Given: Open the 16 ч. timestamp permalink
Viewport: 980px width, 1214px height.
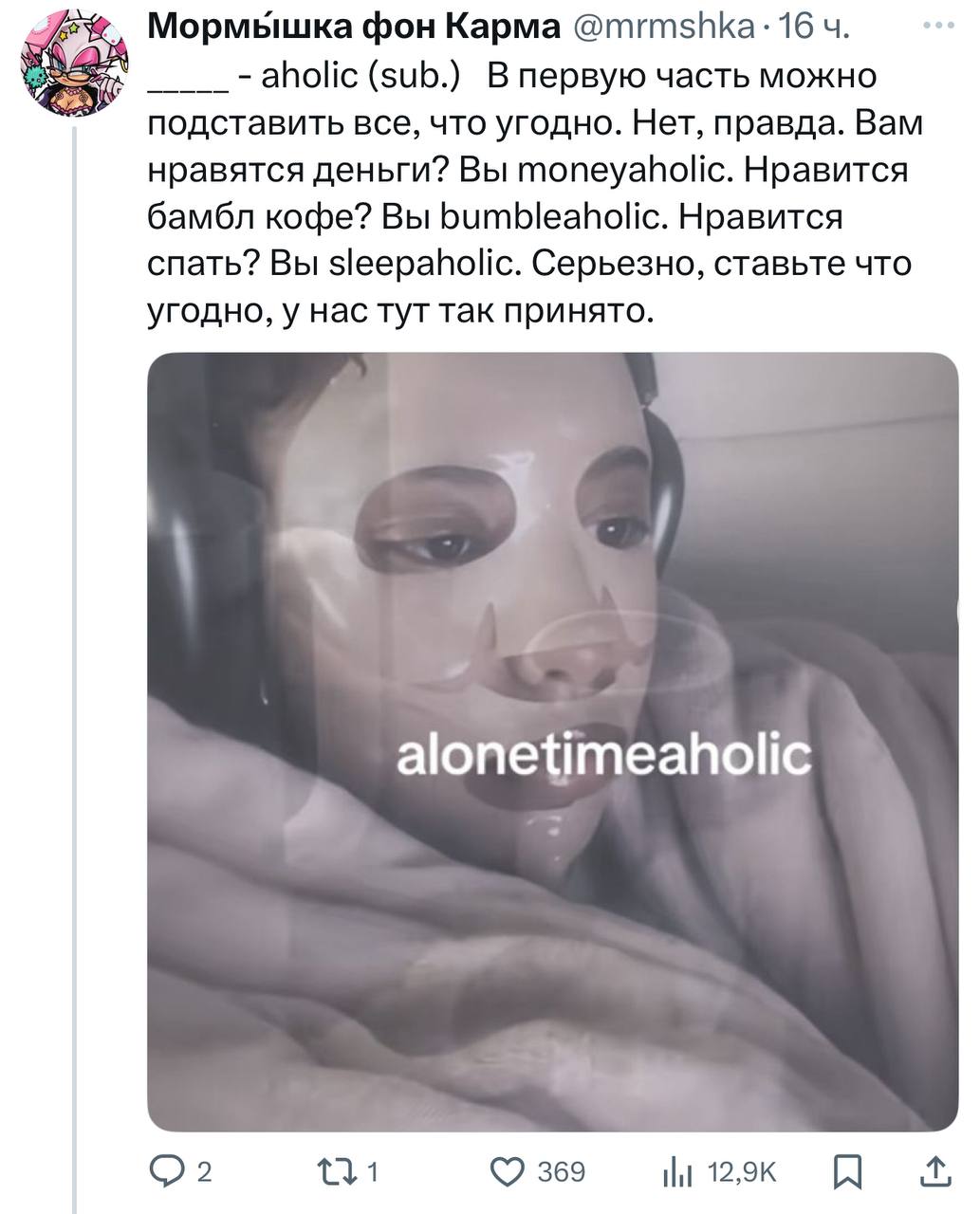Looking at the screenshot, I should pyautogui.click(x=812, y=28).
